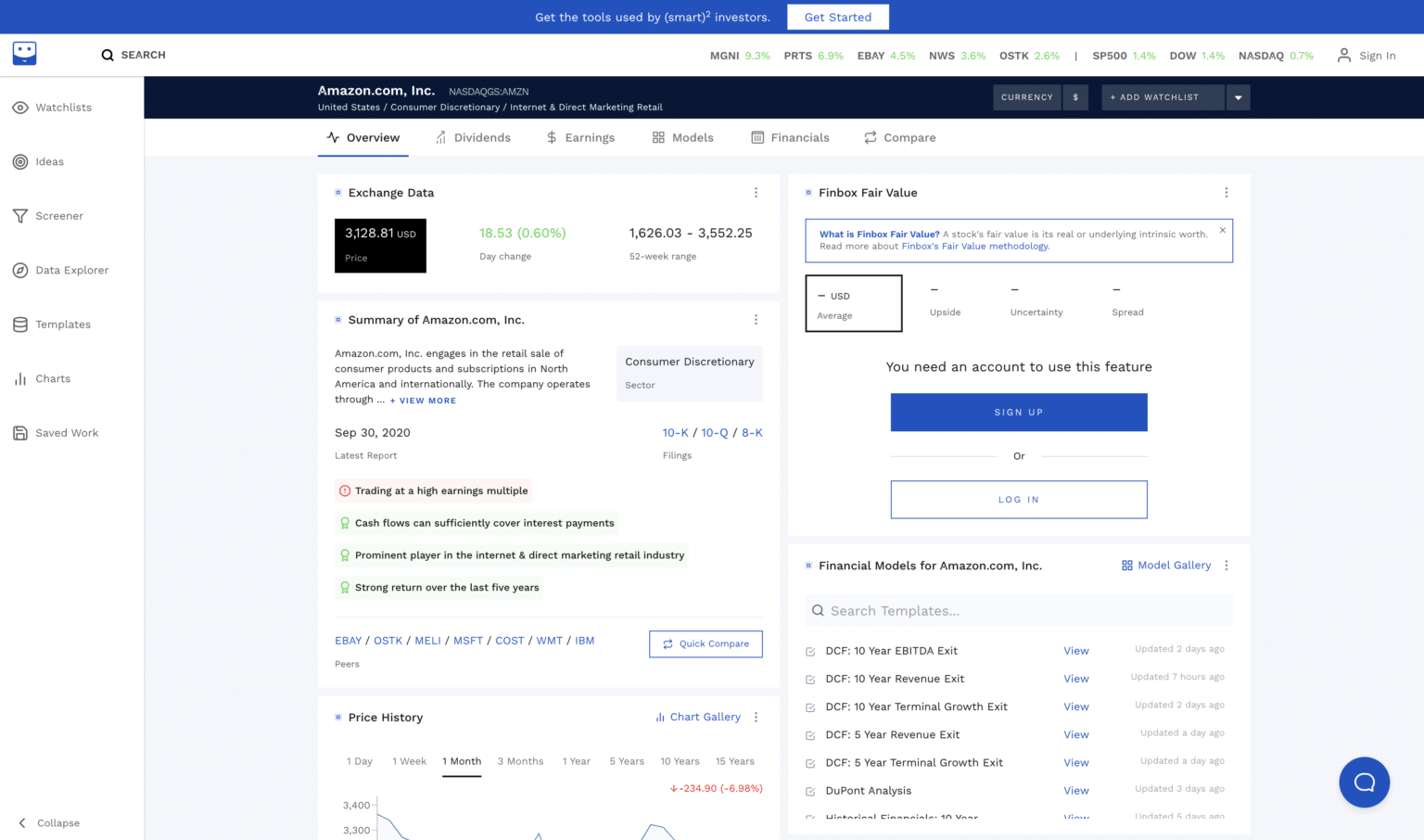This screenshot has height=840, width=1424.
Task: Toggle checkbox for DCF: 5 Year Revenue Exit
Action: 810,735
